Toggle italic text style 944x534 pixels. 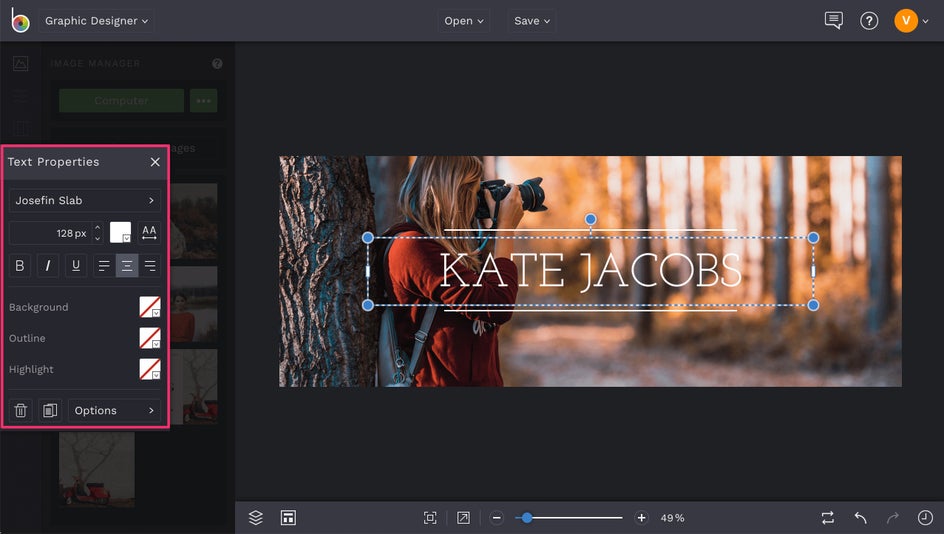48,266
